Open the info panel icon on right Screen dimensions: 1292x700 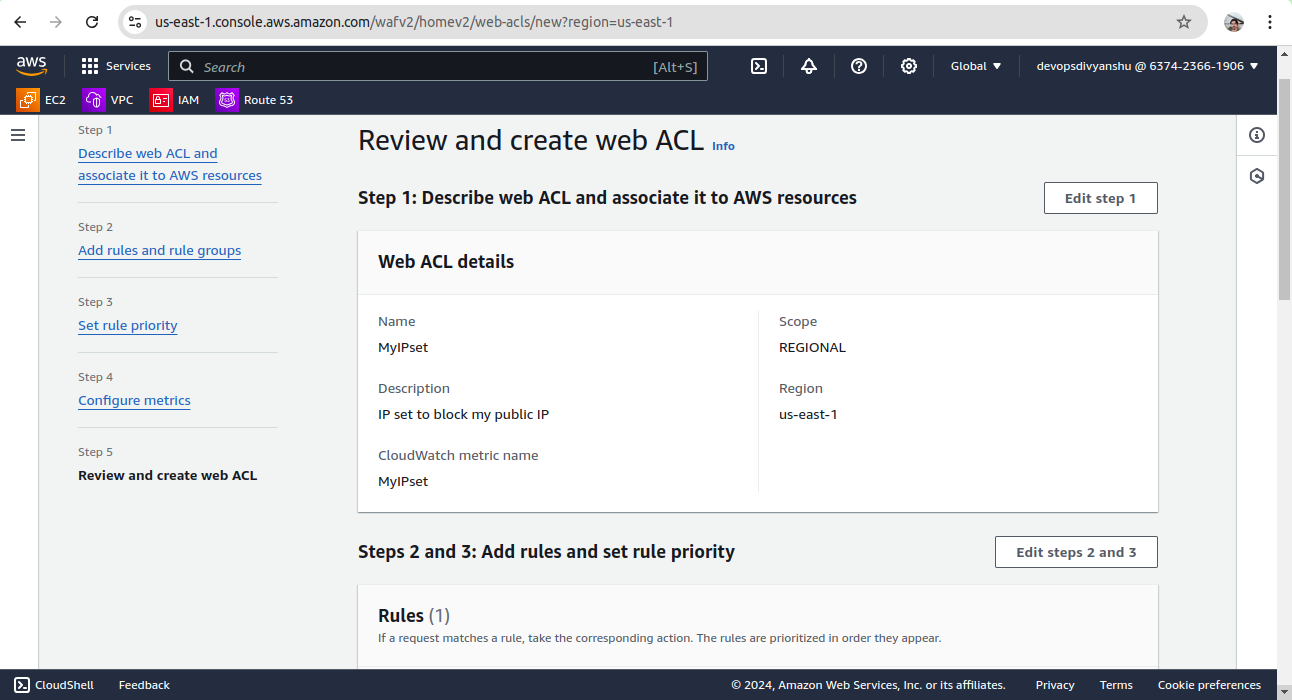[1257, 135]
